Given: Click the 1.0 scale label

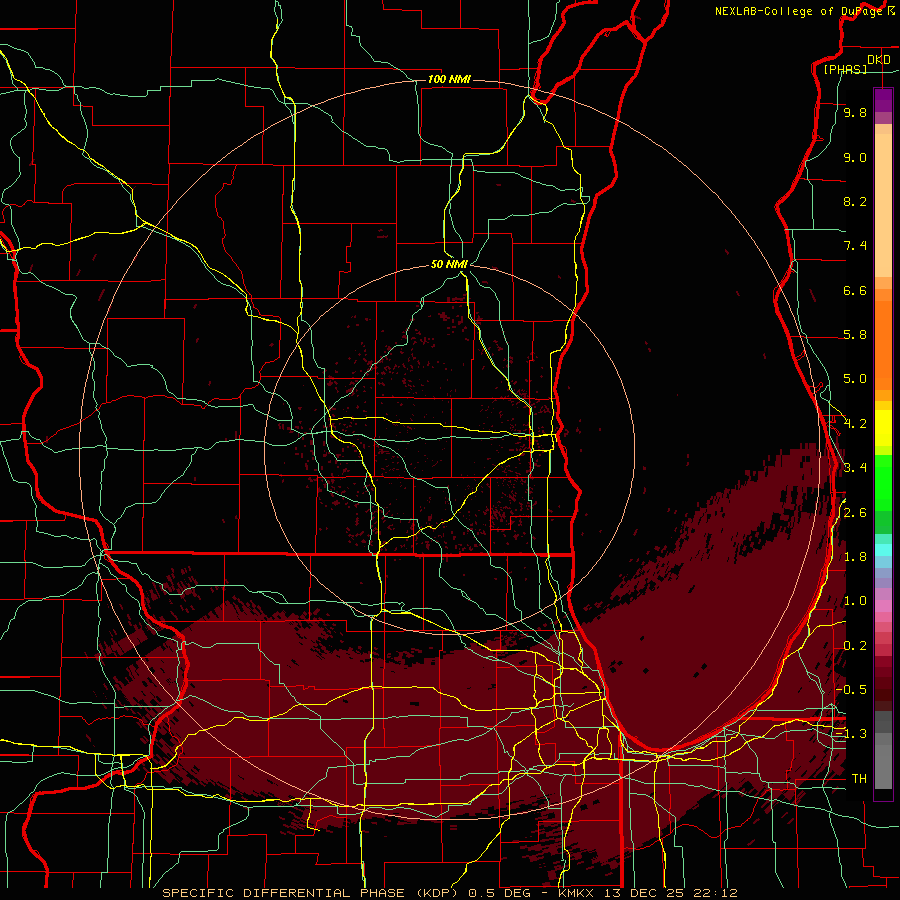Looking at the screenshot, I should click(x=855, y=601).
